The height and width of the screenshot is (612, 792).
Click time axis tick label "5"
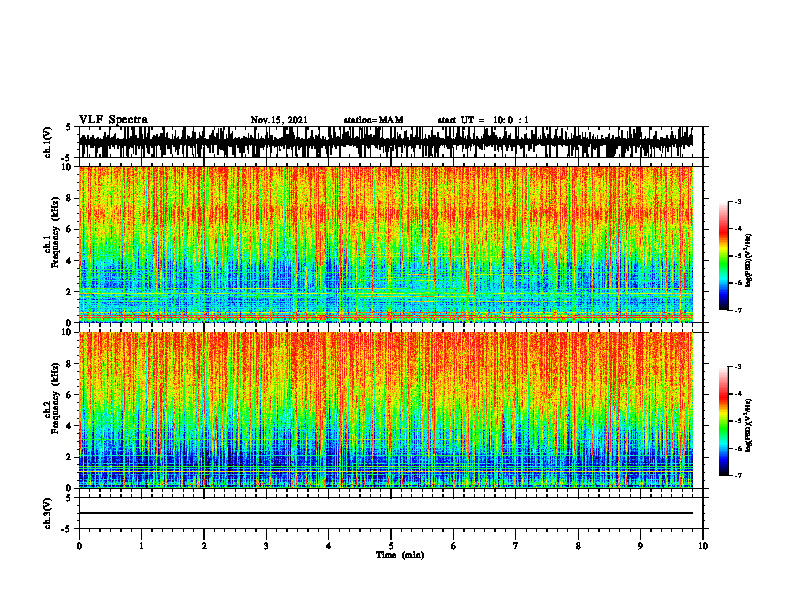coord(391,546)
